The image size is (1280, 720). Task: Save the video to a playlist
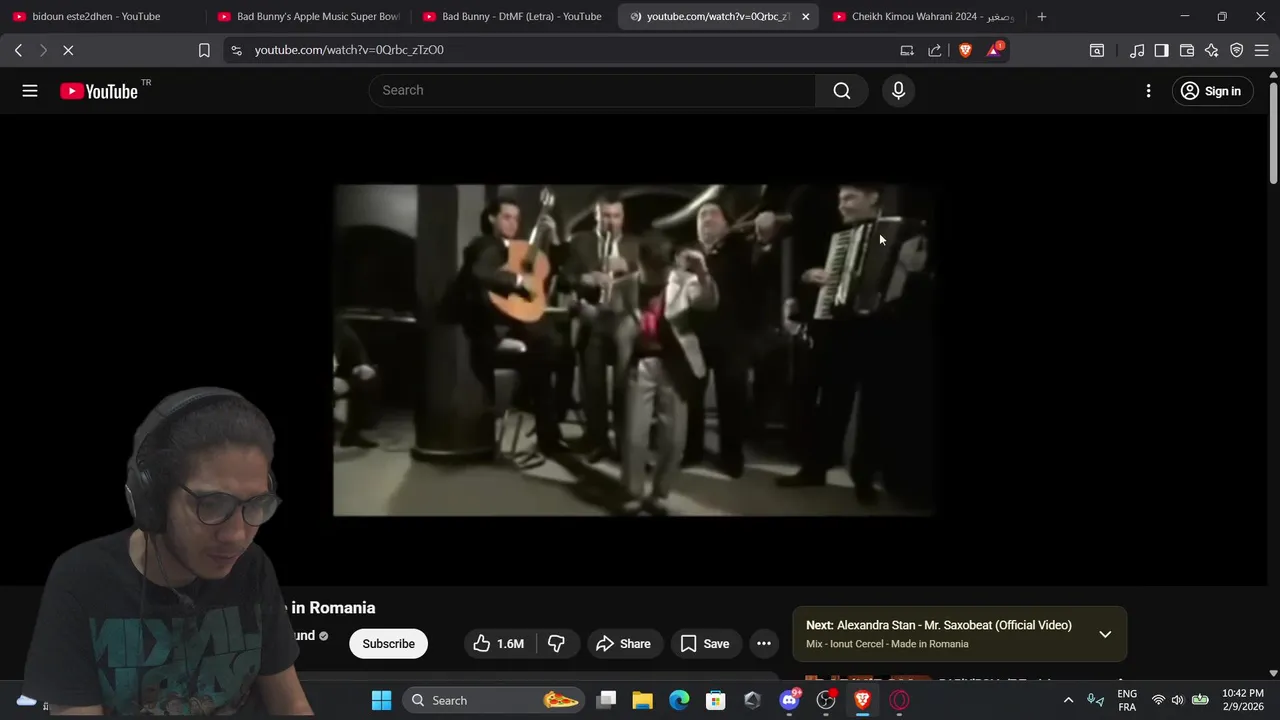coord(706,644)
